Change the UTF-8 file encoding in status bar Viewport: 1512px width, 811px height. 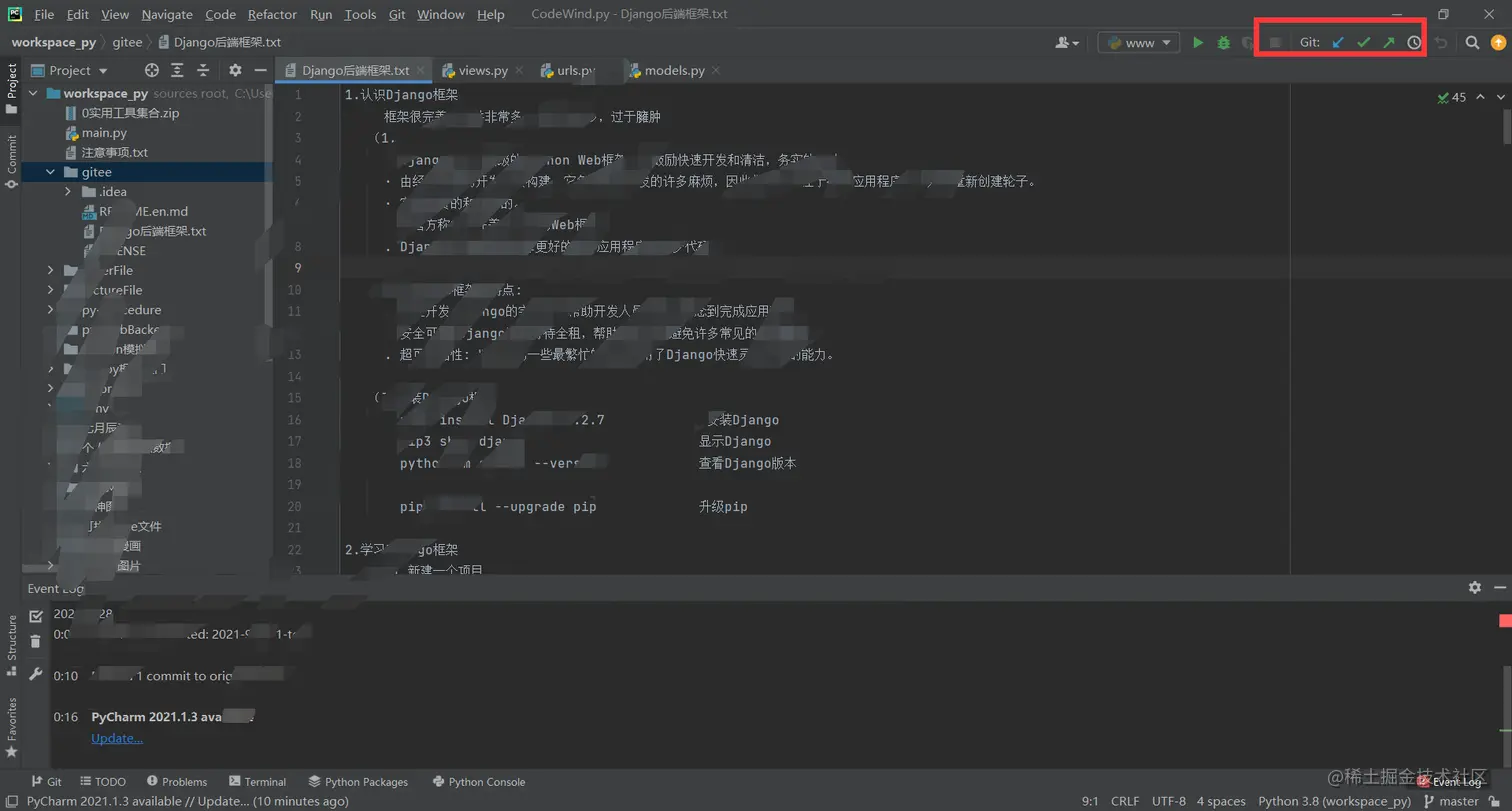[1168, 801]
